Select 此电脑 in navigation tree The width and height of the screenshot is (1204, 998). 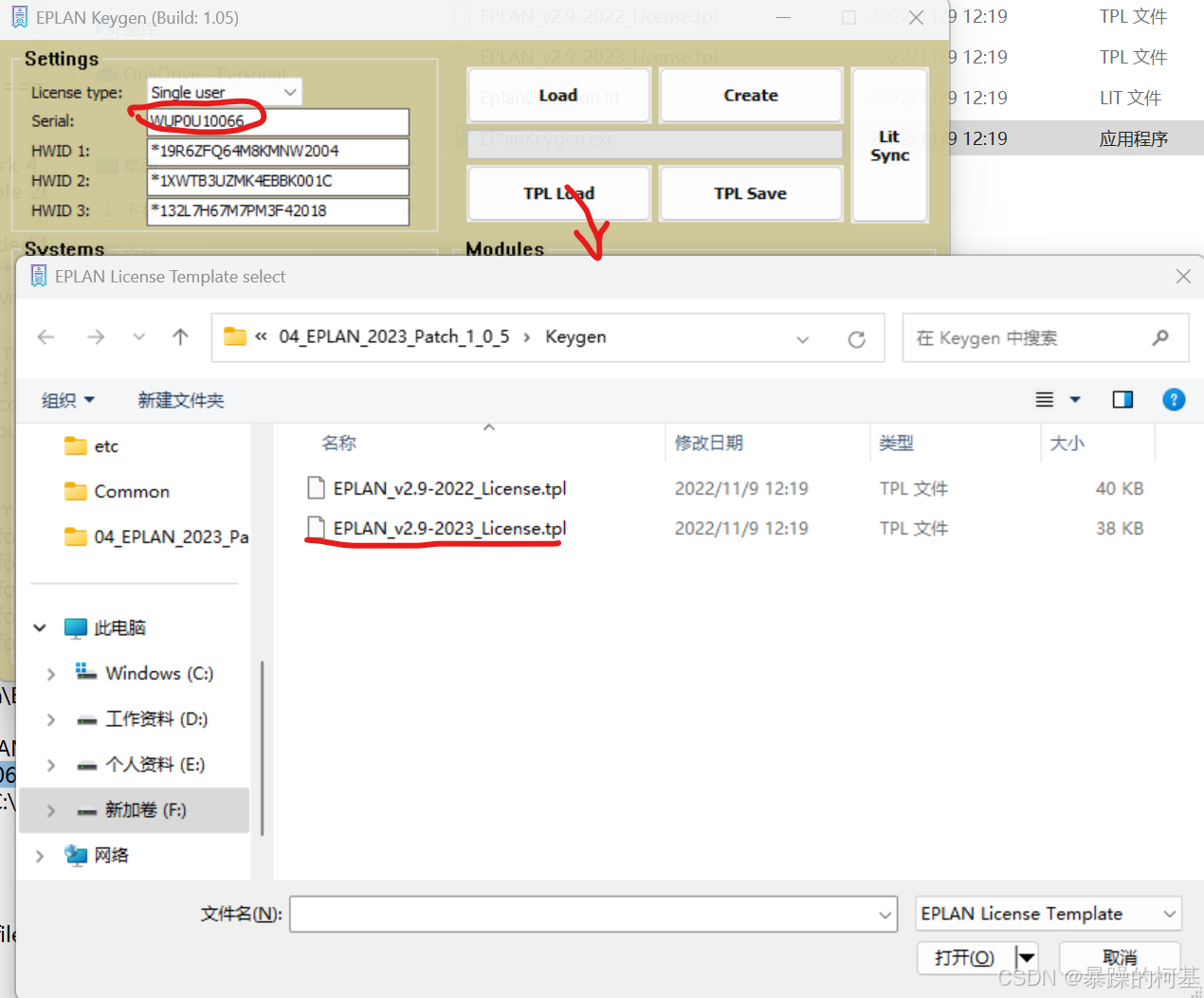(x=119, y=628)
